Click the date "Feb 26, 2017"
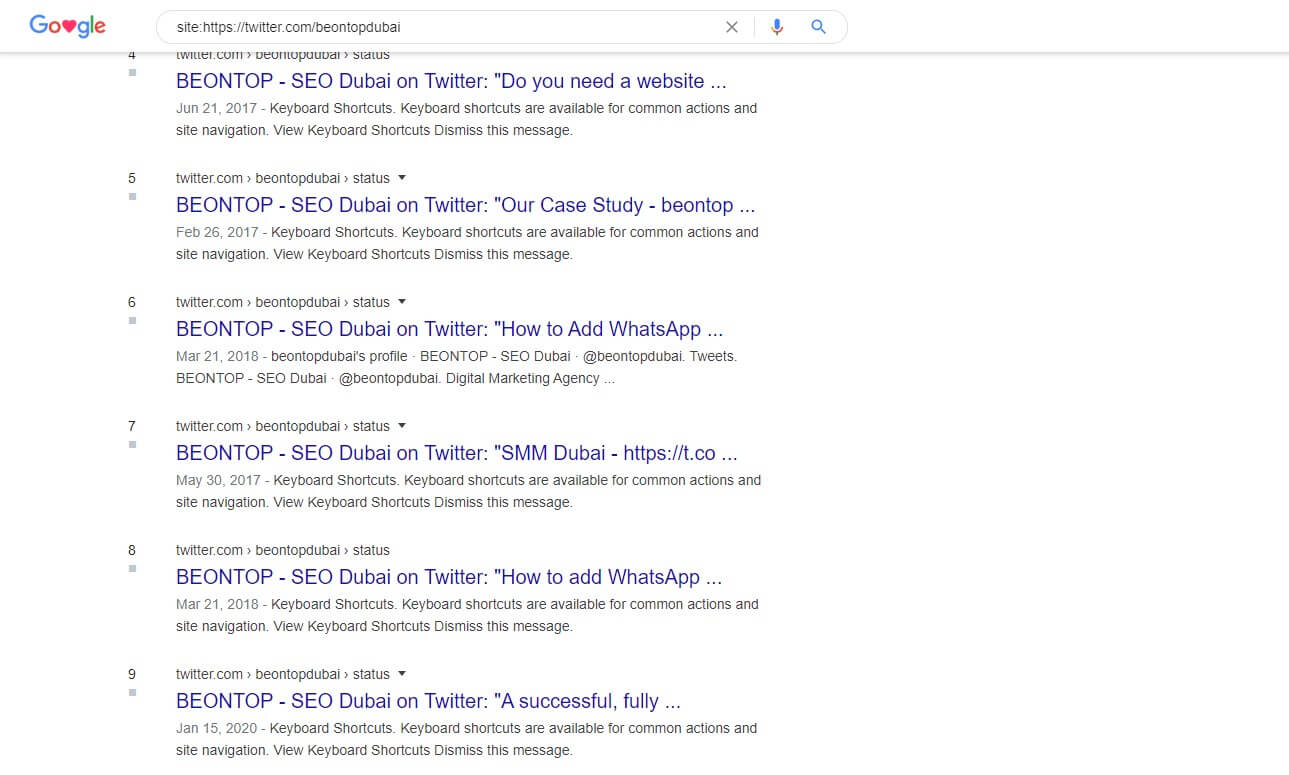Screen dimensions: 1289x775 coord(217,232)
